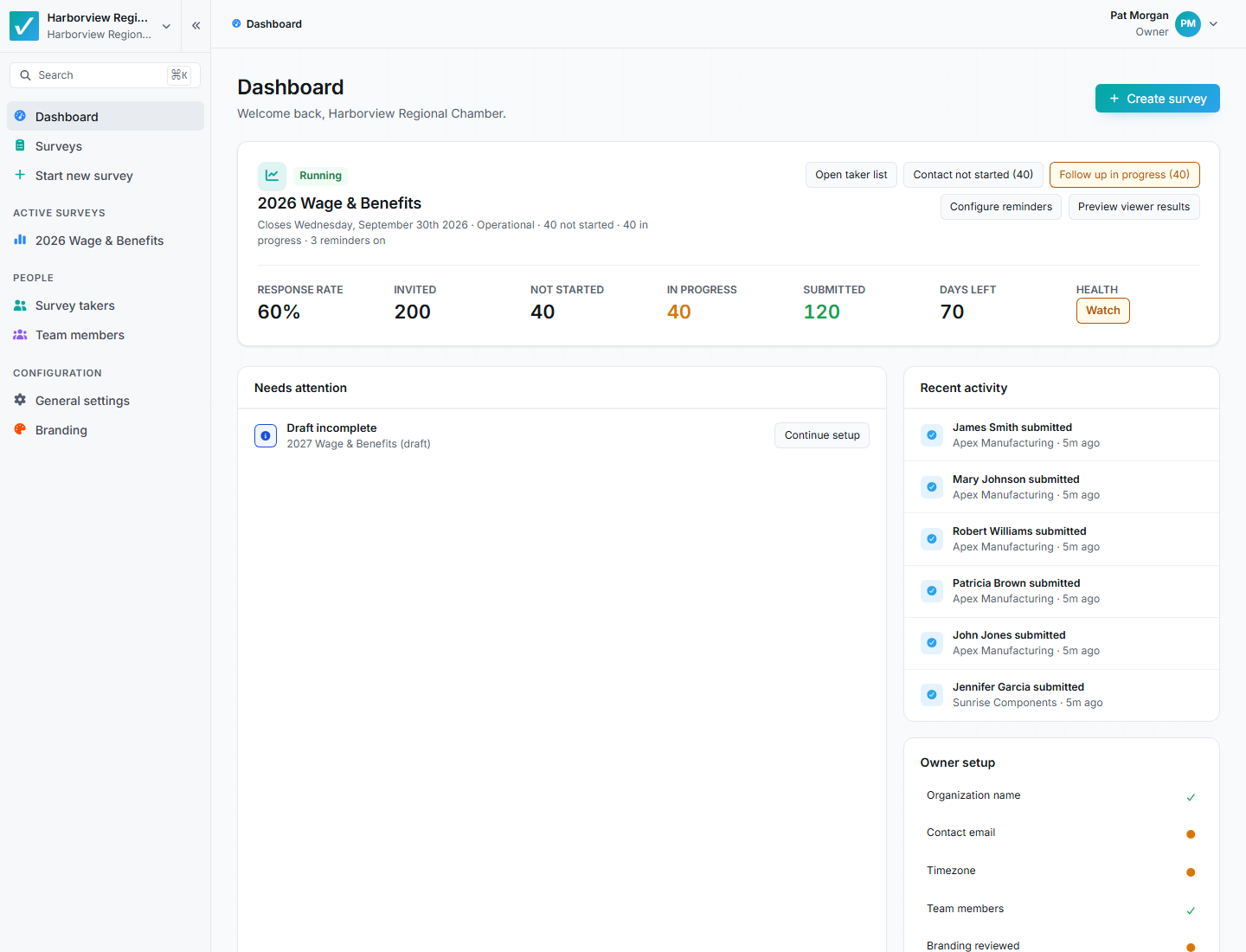The width and height of the screenshot is (1246, 952).
Task: Click Configure reminders button
Action: (1001, 207)
